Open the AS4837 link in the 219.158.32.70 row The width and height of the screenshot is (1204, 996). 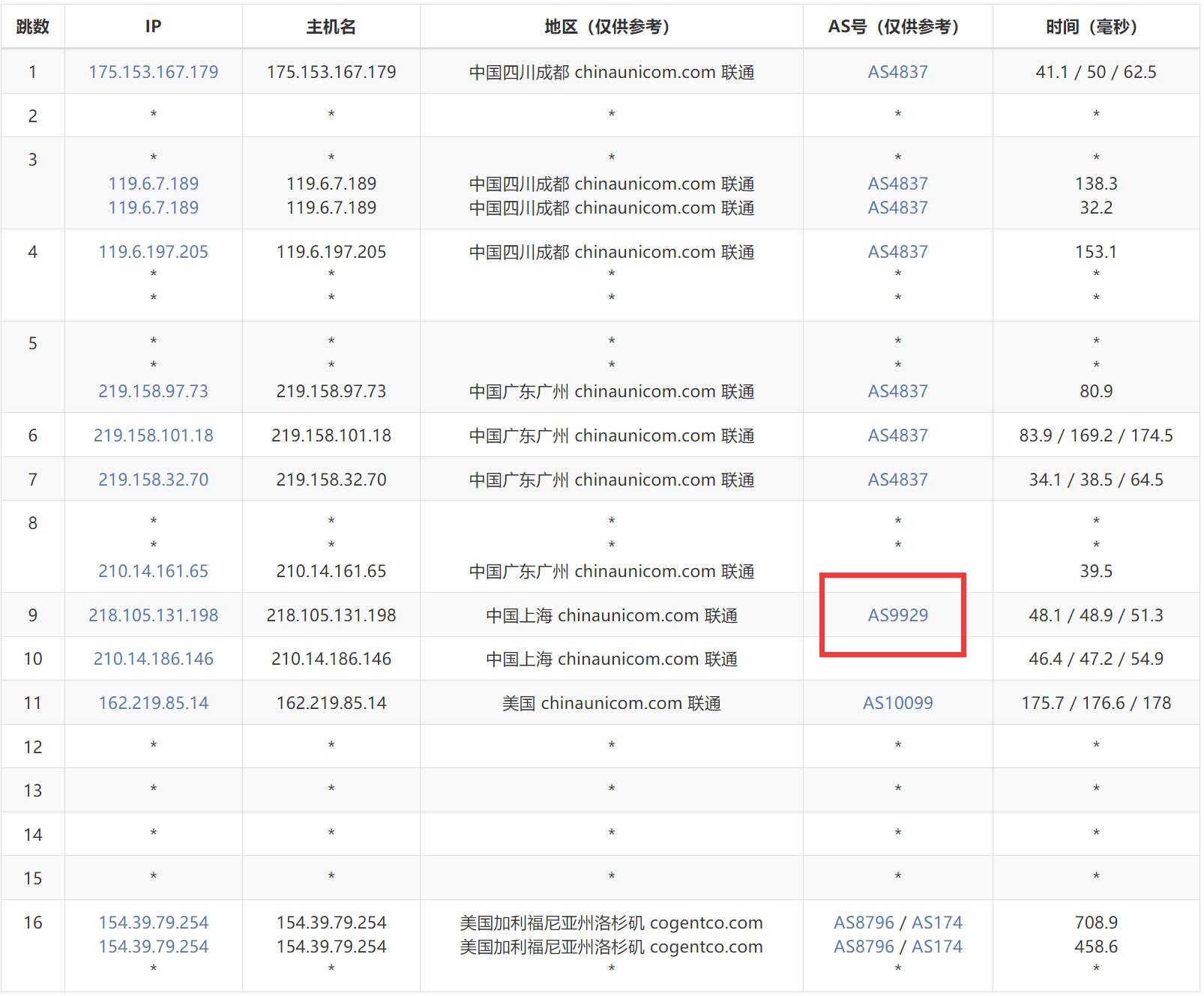tap(897, 480)
